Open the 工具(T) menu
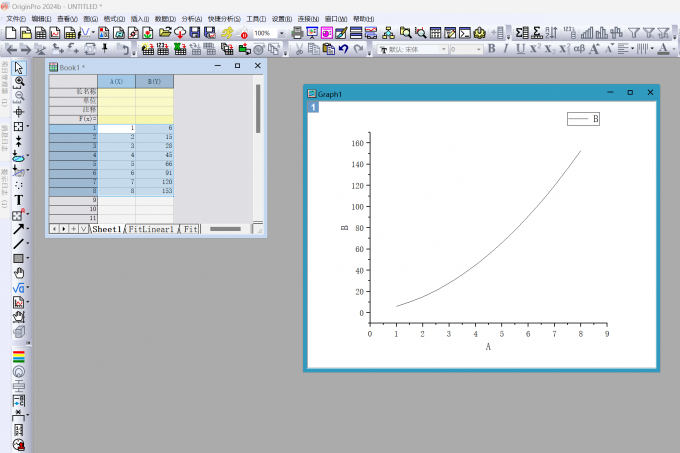This screenshot has height=453, width=680. pyautogui.click(x=256, y=19)
